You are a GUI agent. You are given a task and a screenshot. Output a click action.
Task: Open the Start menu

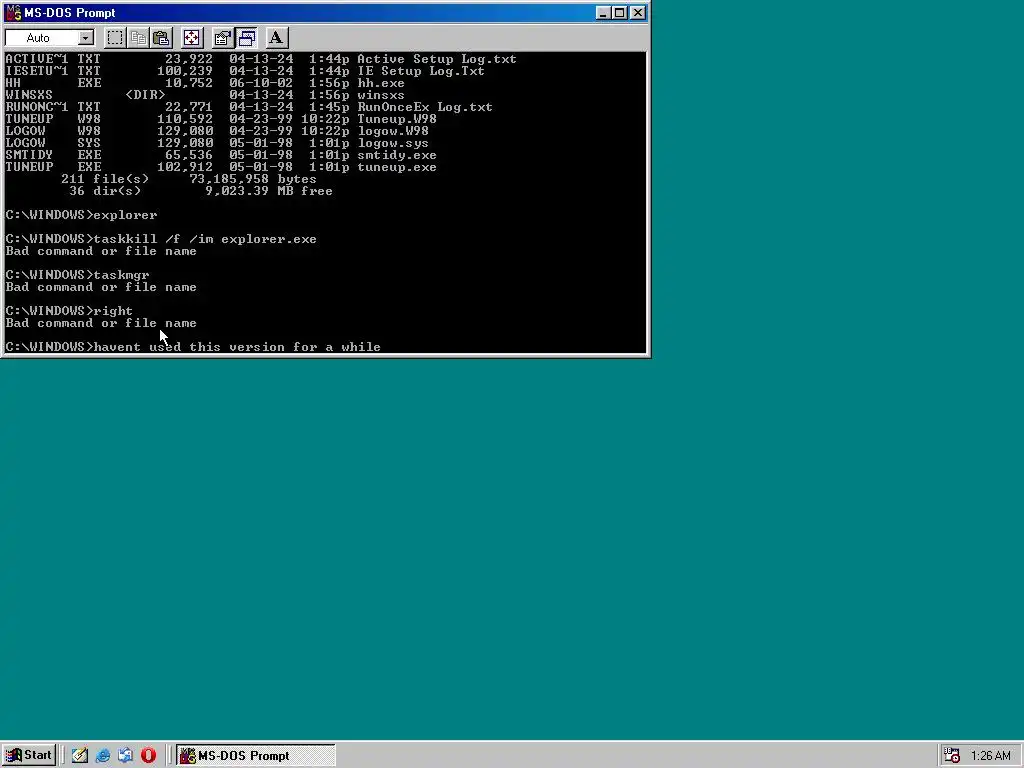(29, 756)
